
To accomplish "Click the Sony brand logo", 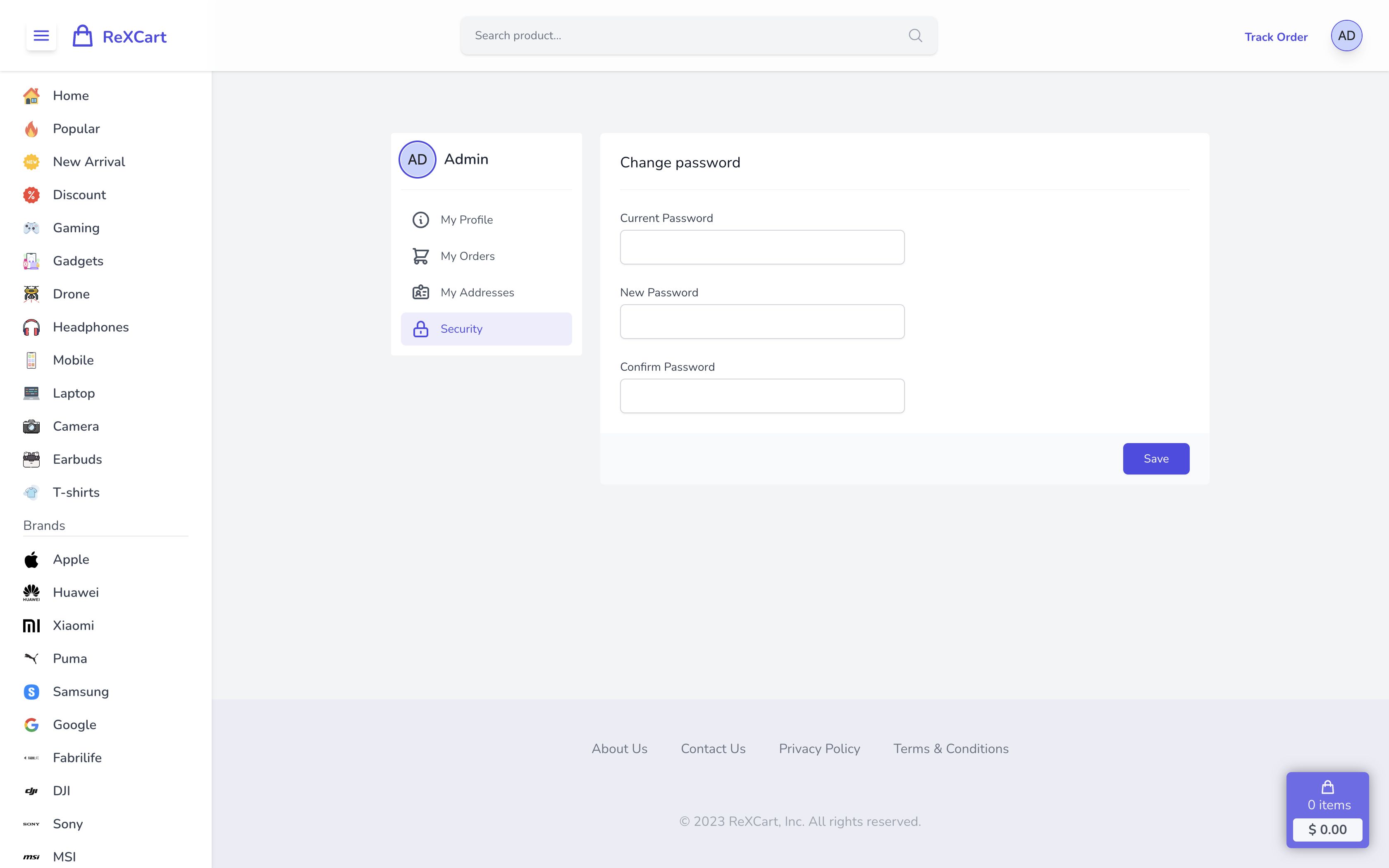I will point(31,824).
